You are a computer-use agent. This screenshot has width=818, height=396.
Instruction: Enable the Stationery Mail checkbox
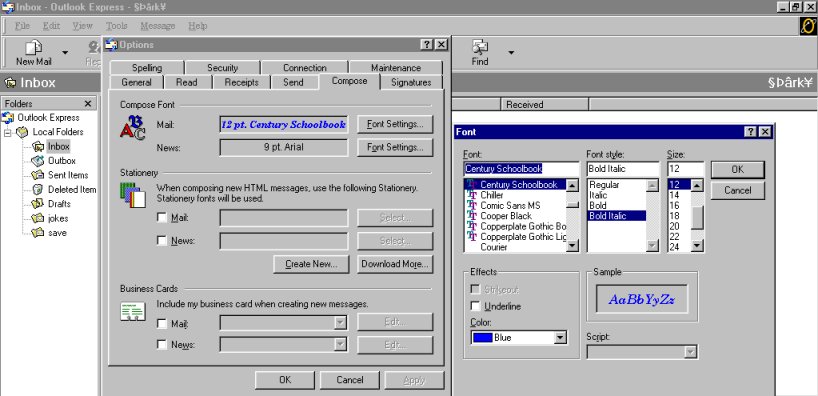[x=162, y=218]
